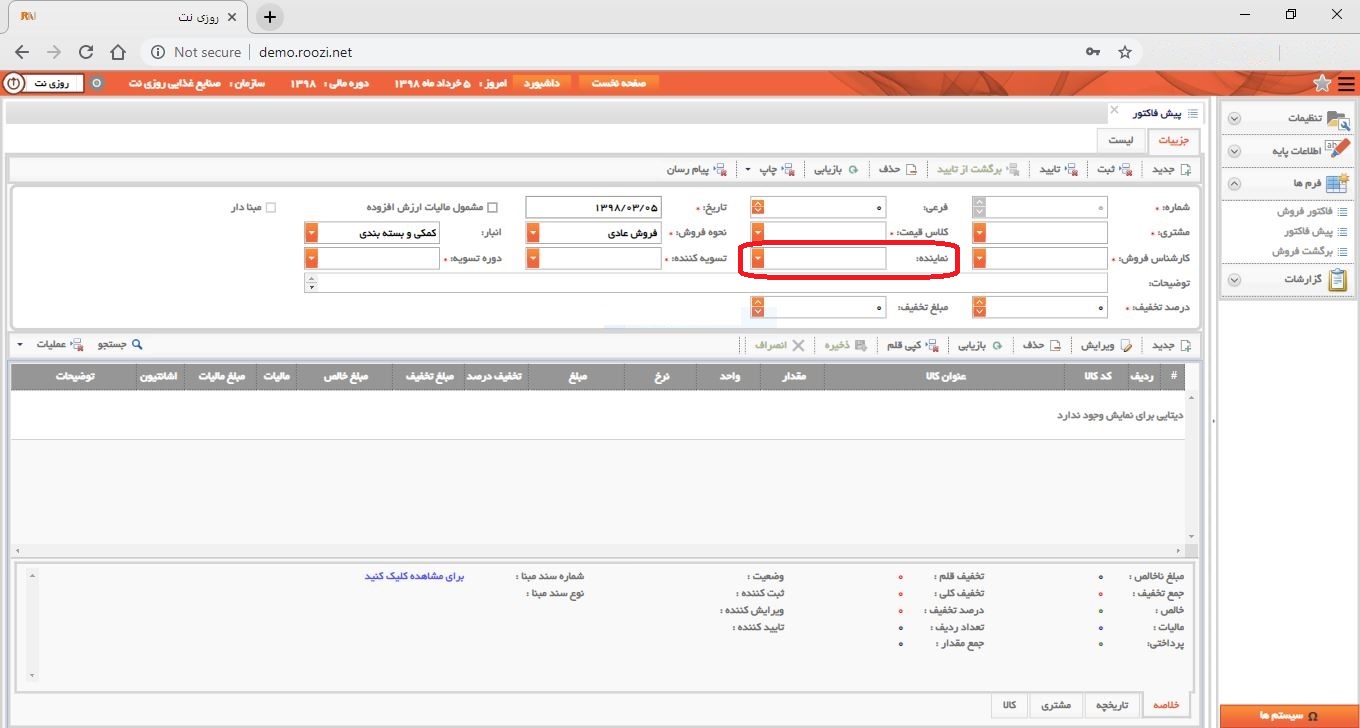
Task: Open the Representative (نماینده) dropdown
Action: tap(758, 259)
